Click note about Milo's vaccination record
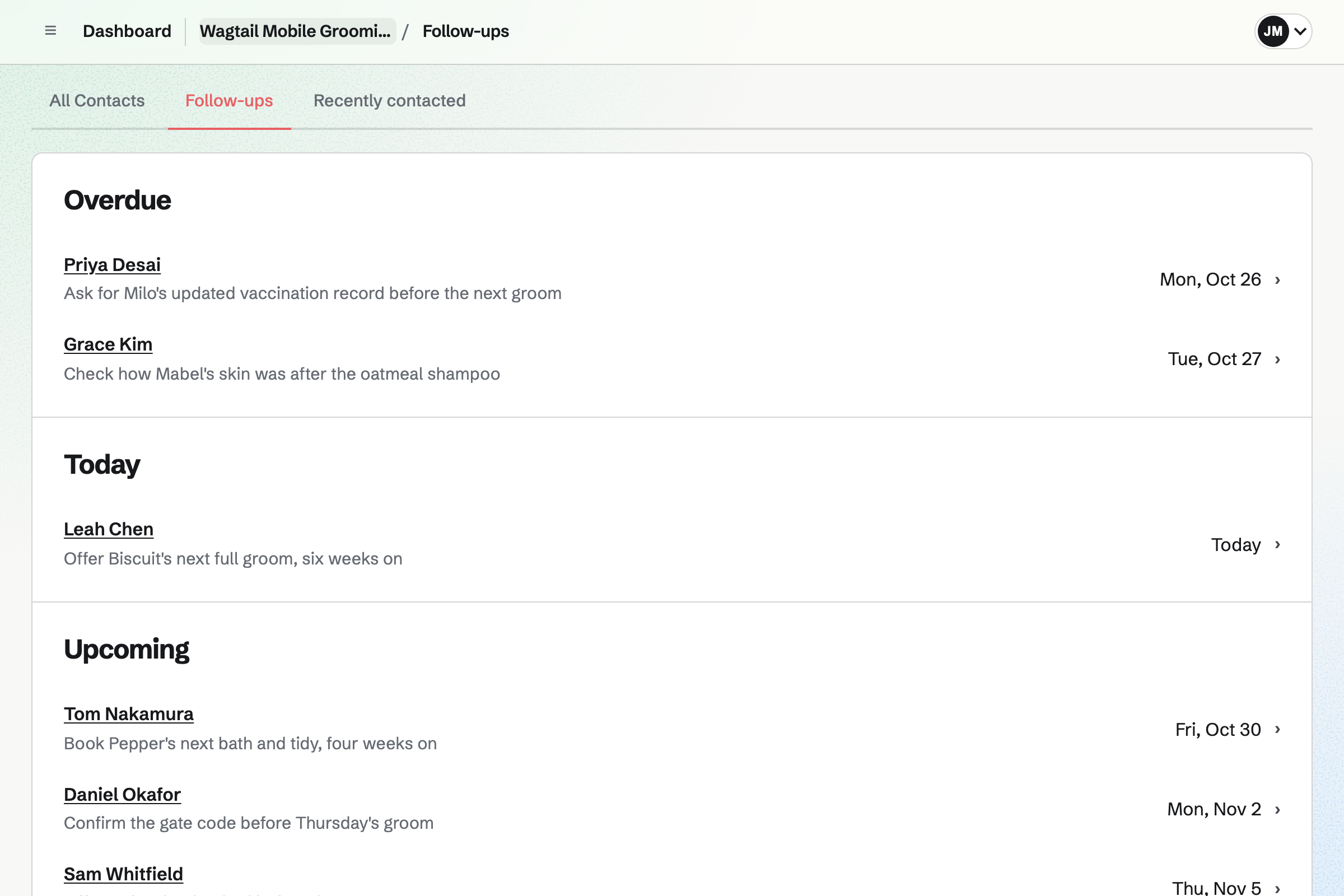 click(312, 293)
